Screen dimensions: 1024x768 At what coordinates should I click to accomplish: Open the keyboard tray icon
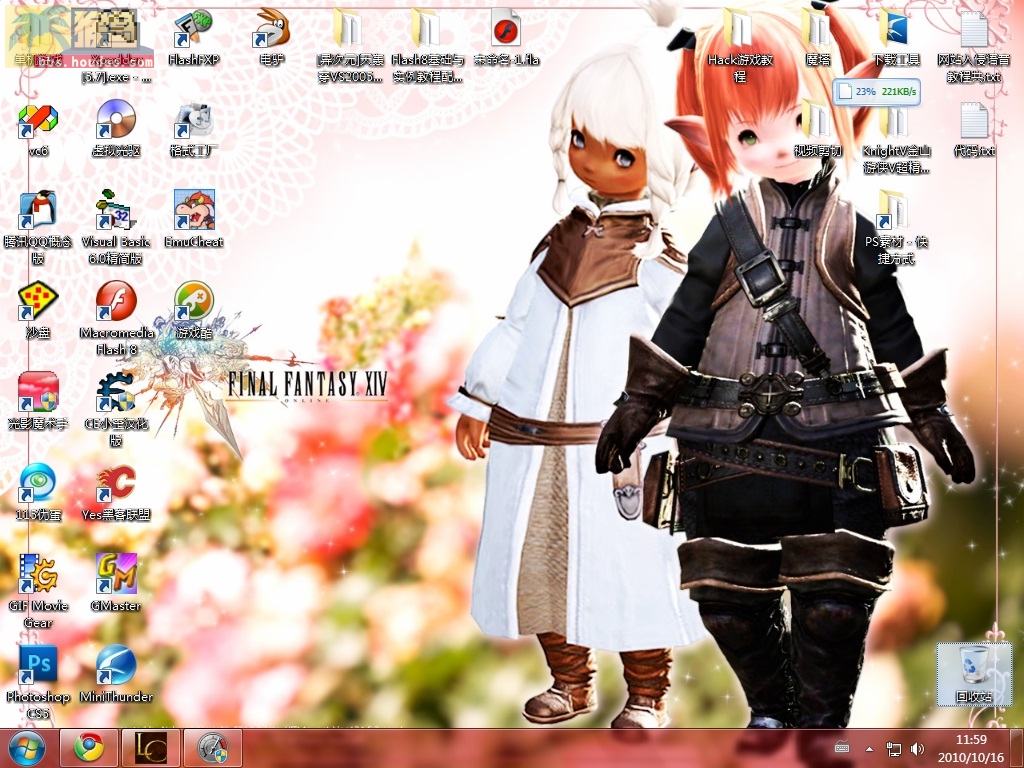click(x=842, y=748)
